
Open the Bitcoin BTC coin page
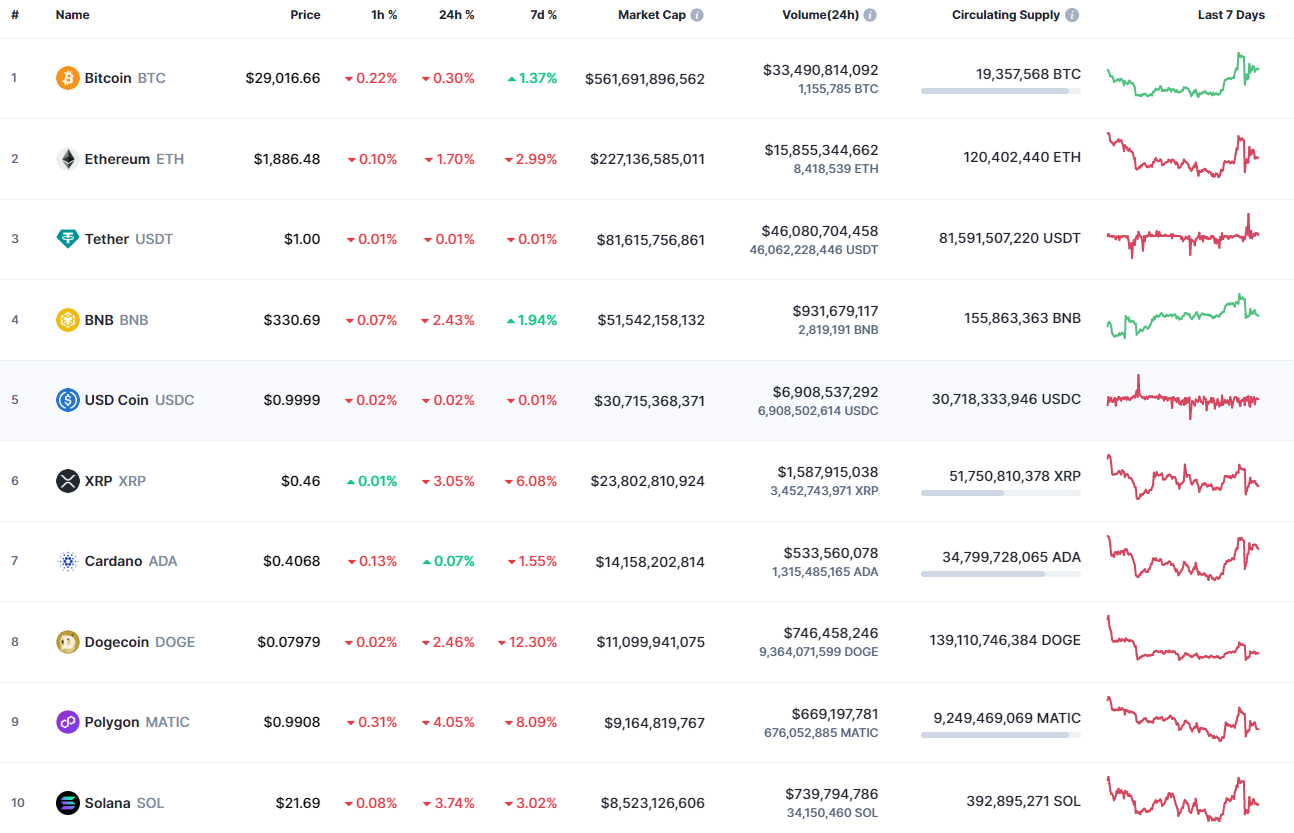[110, 78]
